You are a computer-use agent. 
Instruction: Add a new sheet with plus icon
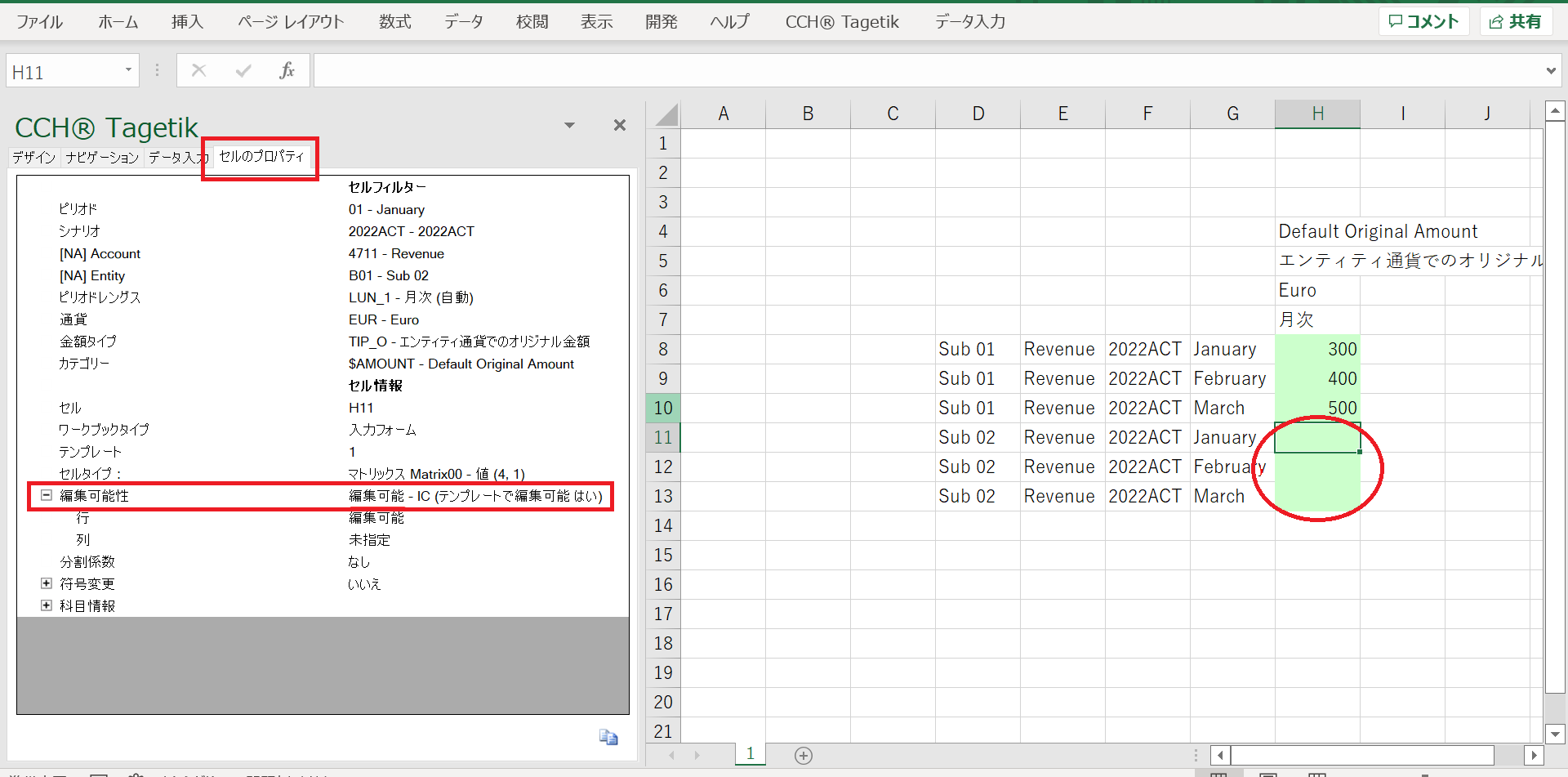(x=804, y=756)
